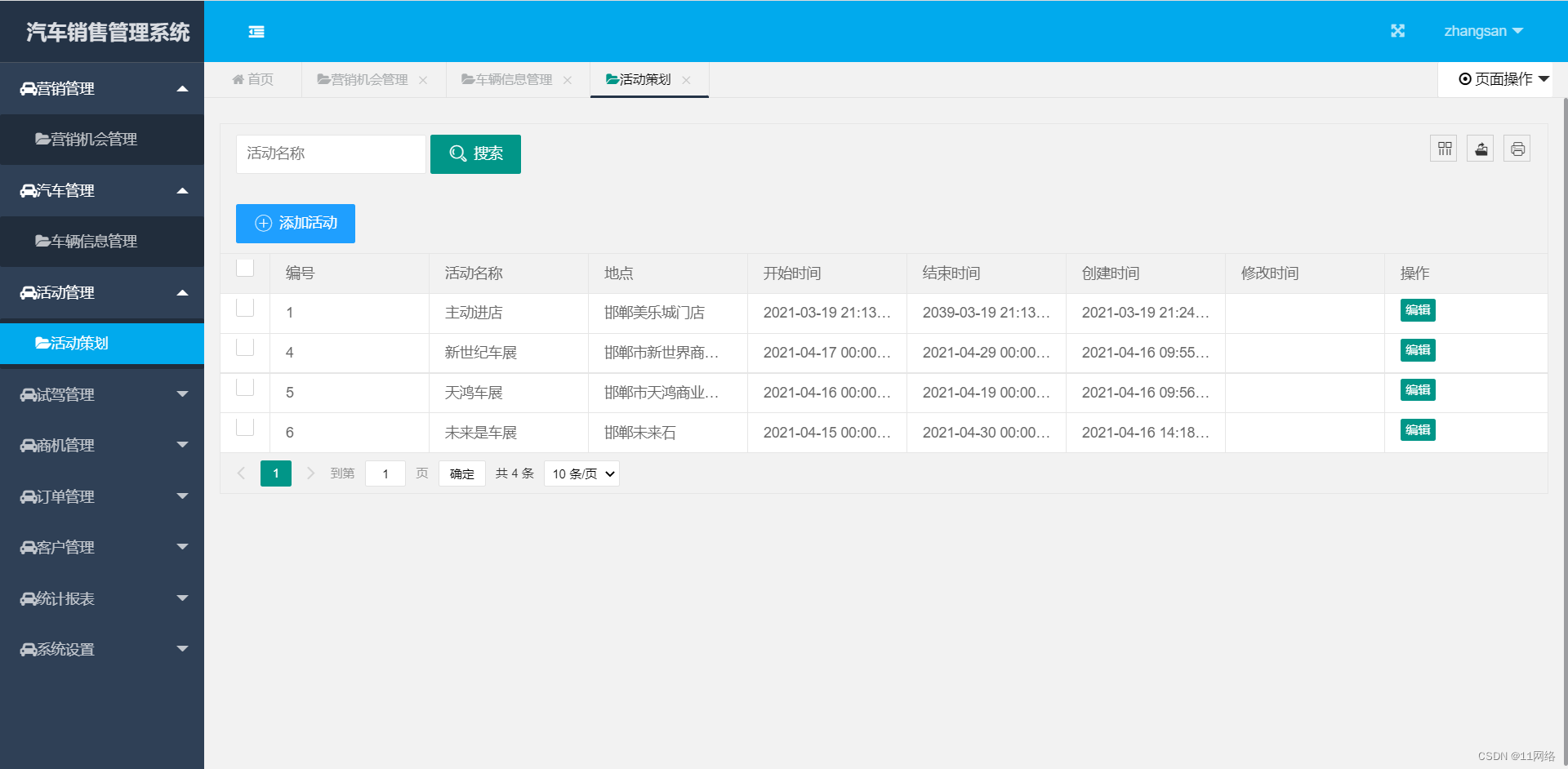The height and width of the screenshot is (769, 1568).
Task: Expand the 系统设置 menu arrow
Action: click(x=183, y=649)
